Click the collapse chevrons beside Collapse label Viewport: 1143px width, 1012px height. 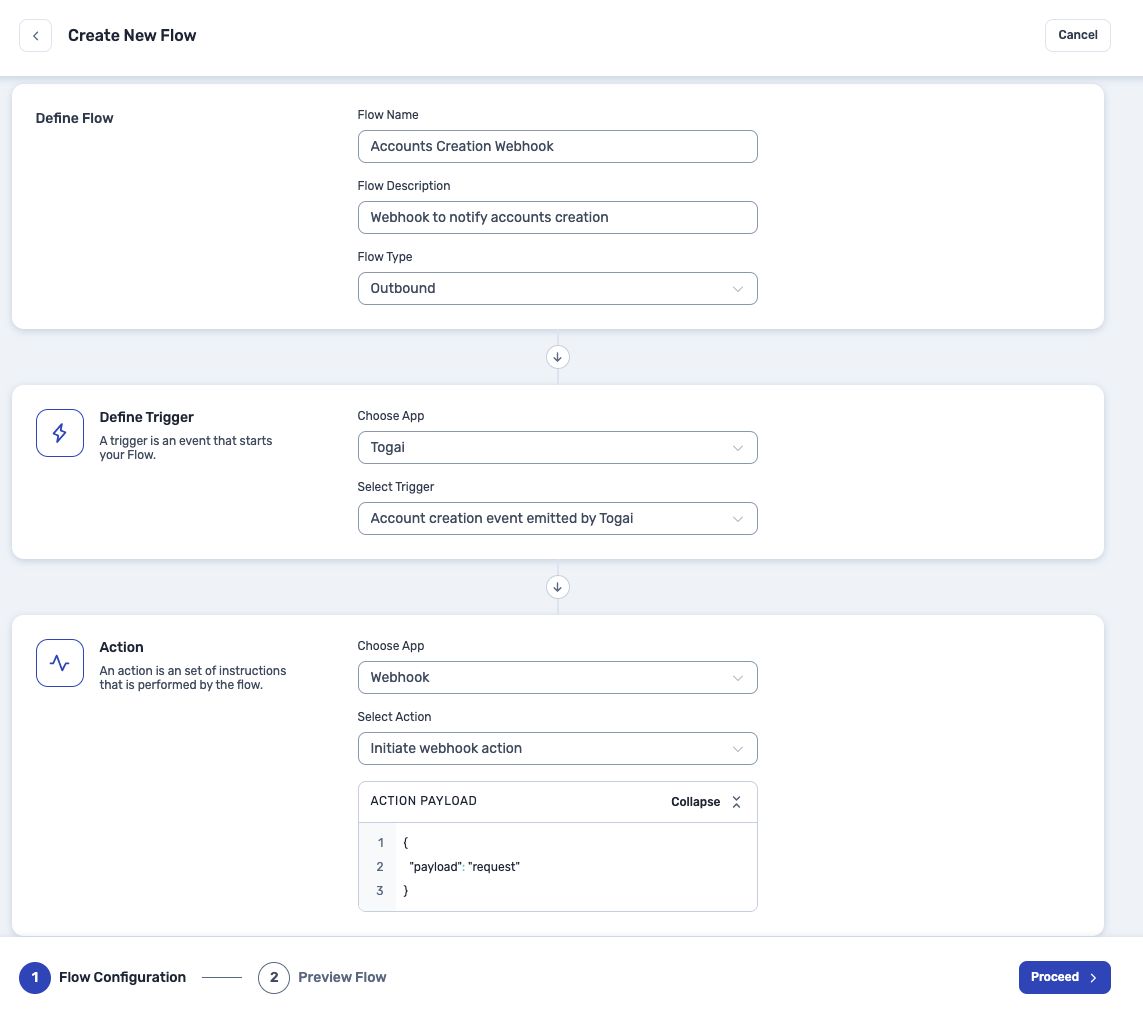click(737, 801)
